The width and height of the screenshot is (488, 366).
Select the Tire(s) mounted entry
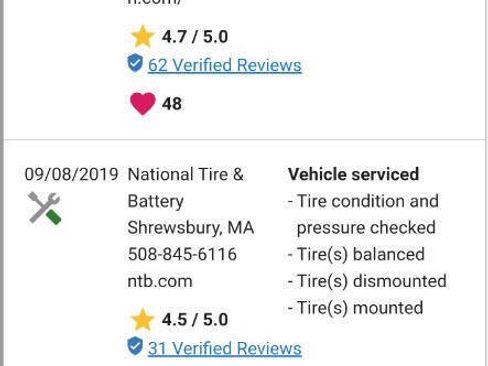355,308
